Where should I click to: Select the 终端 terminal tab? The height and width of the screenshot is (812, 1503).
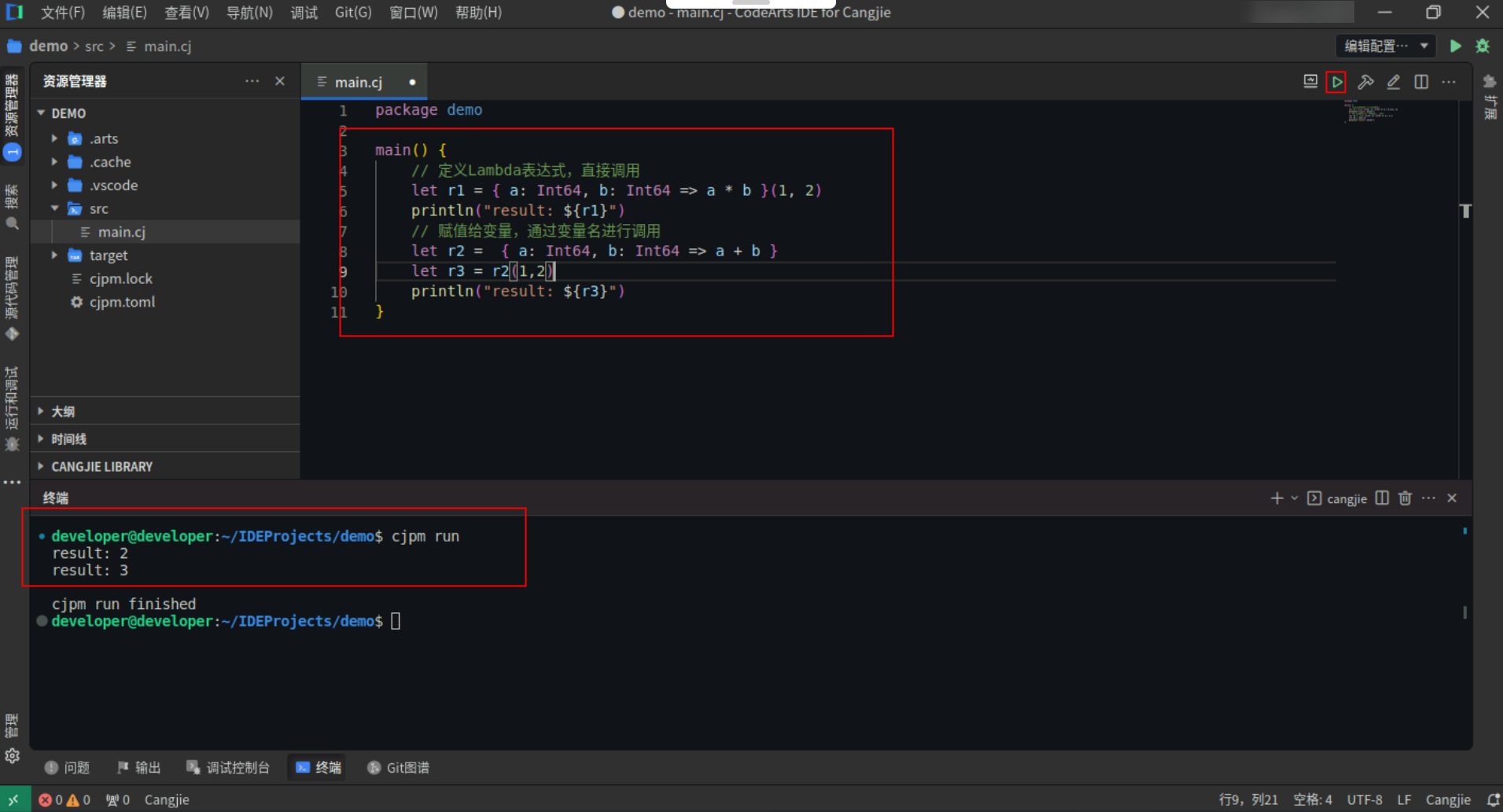pos(319,767)
